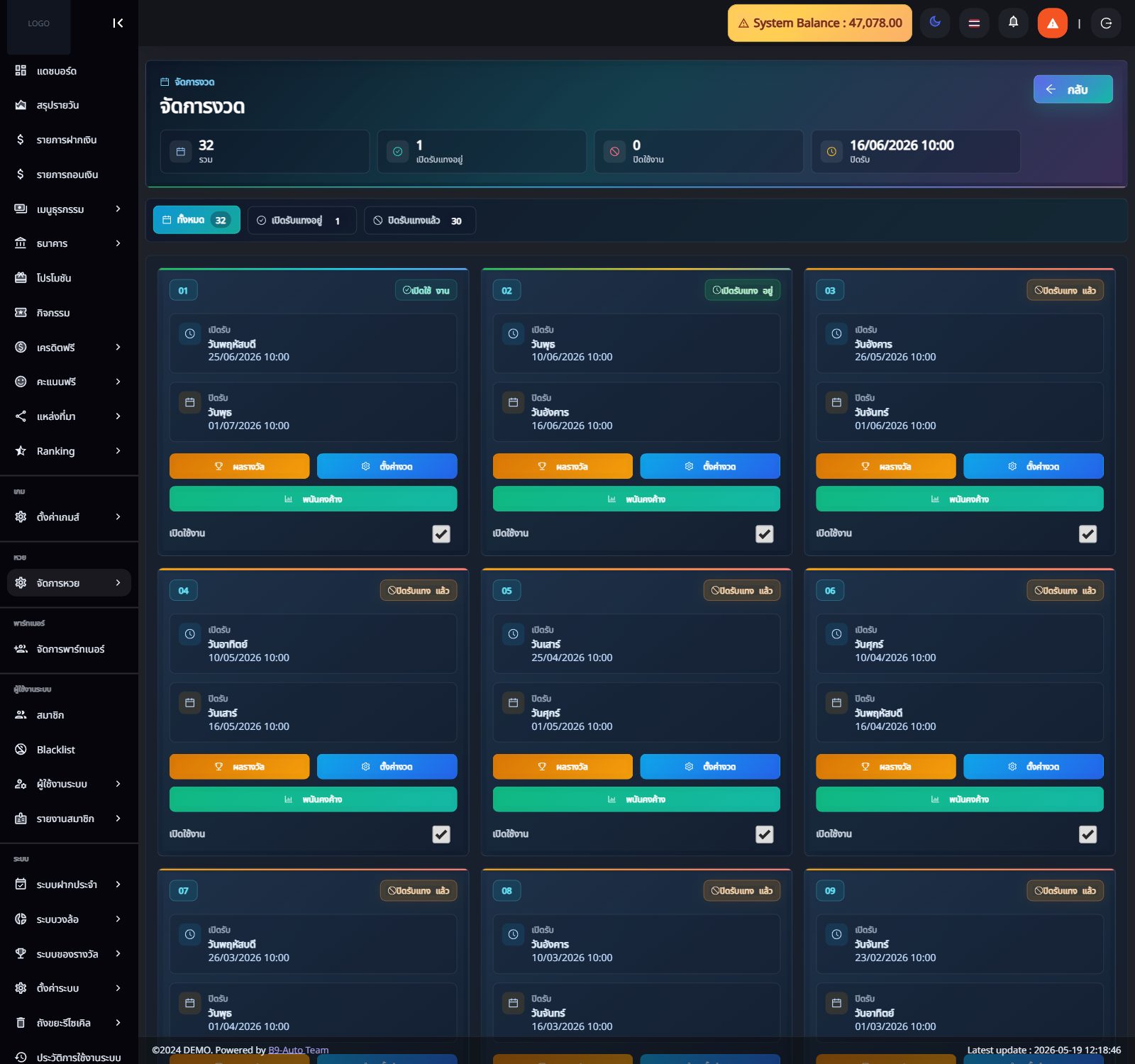
Task: Click the System Balance badge
Action: [820, 23]
